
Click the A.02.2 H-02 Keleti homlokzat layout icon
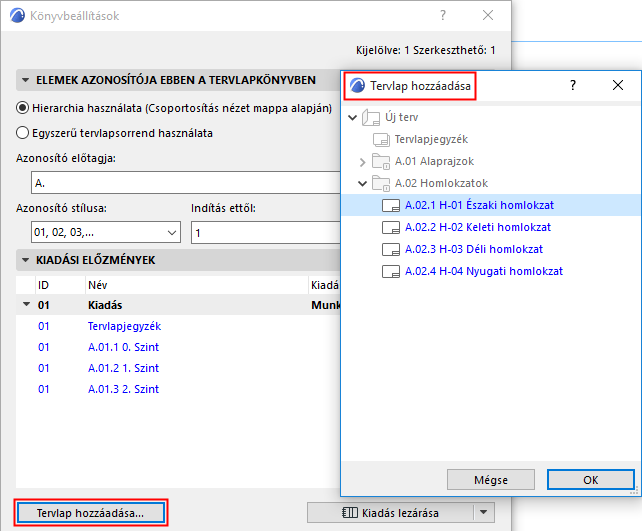pyautogui.click(x=392, y=228)
